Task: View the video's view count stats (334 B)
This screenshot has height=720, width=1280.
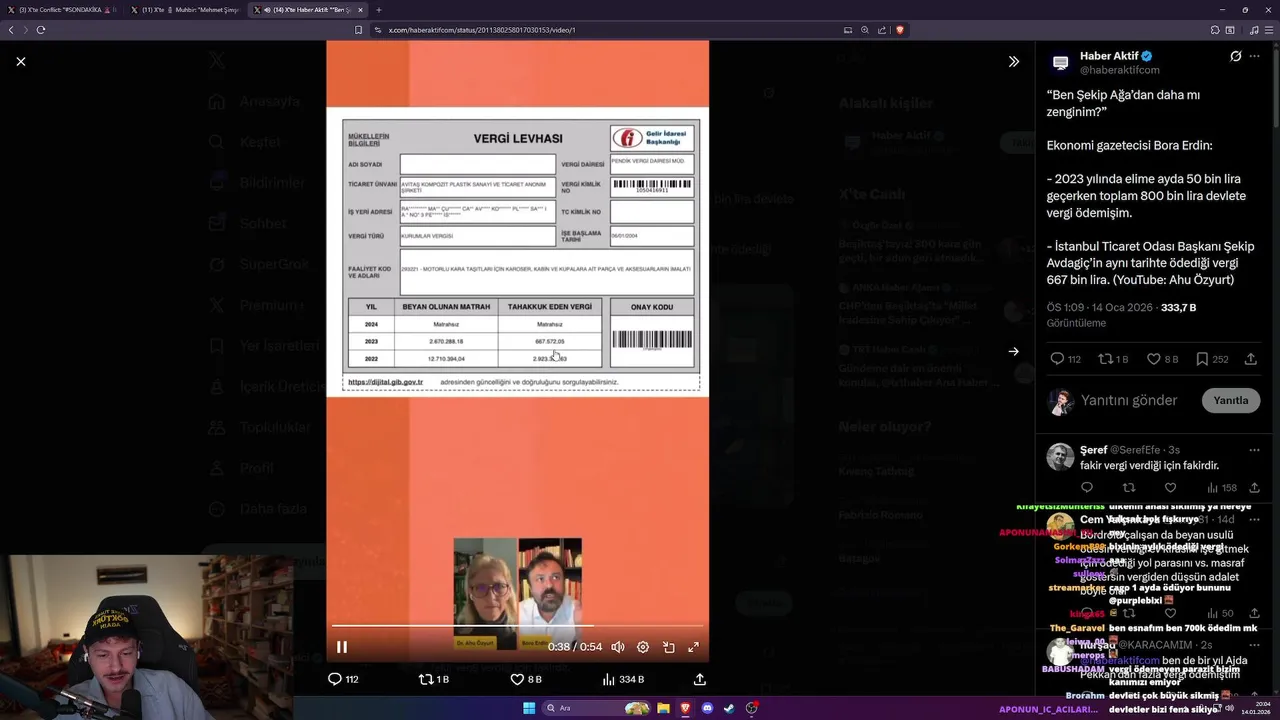Action: 623,679
